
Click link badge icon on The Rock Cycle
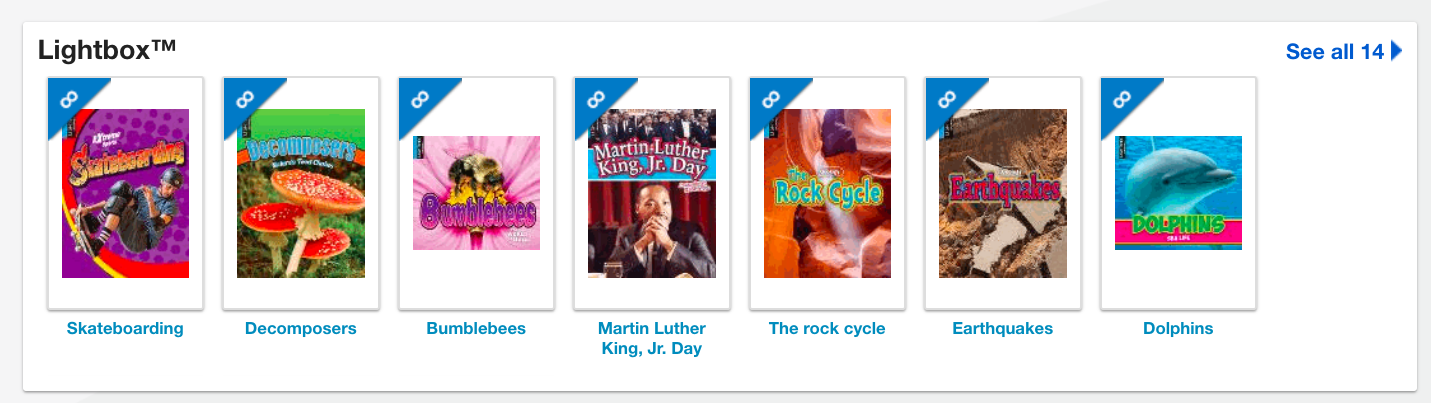click(772, 98)
